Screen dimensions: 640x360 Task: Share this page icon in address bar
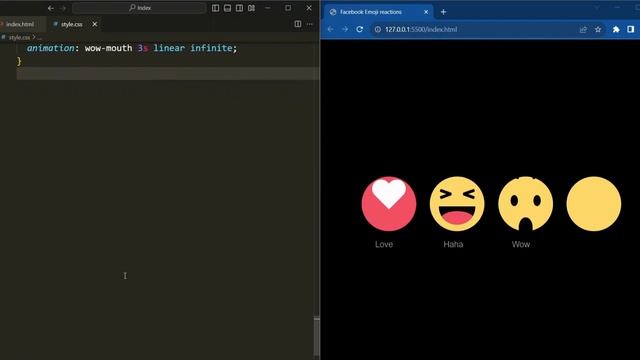click(583, 29)
